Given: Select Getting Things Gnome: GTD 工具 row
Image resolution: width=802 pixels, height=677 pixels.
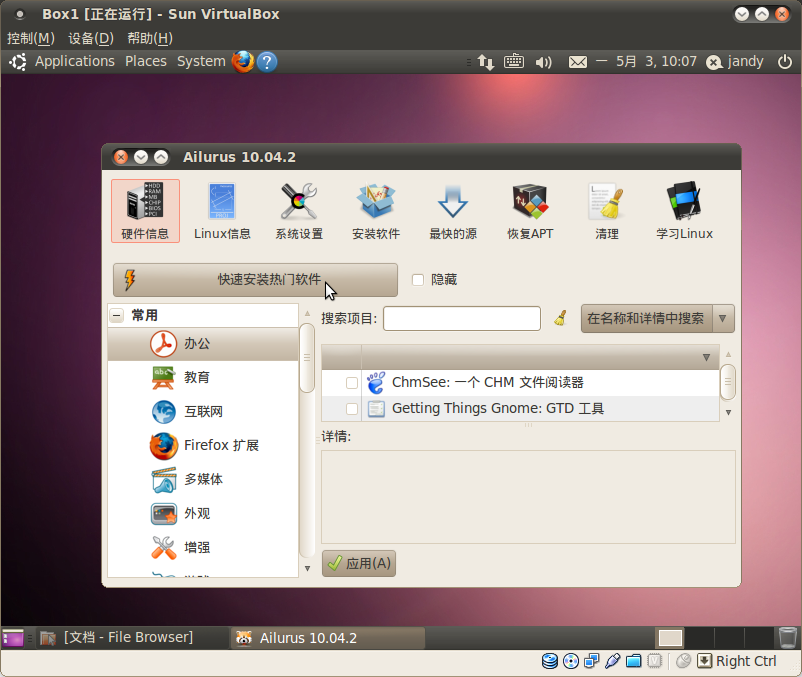Looking at the screenshot, I should [x=520, y=409].
